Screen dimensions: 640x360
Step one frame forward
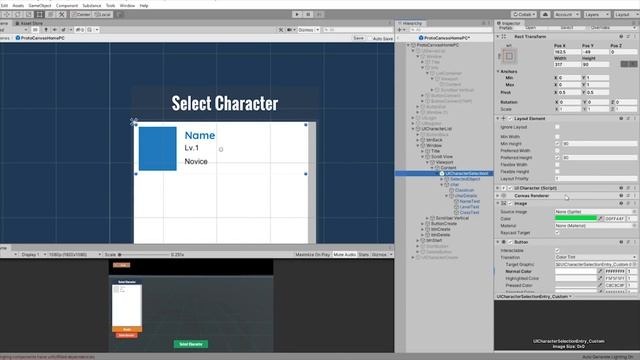click(319, 14)
